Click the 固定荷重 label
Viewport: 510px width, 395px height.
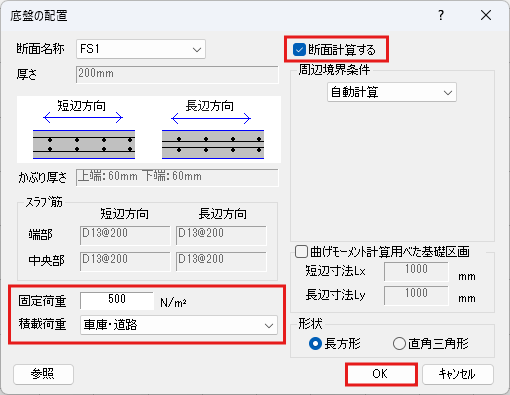pyautogui.click(x=42, y=301)
